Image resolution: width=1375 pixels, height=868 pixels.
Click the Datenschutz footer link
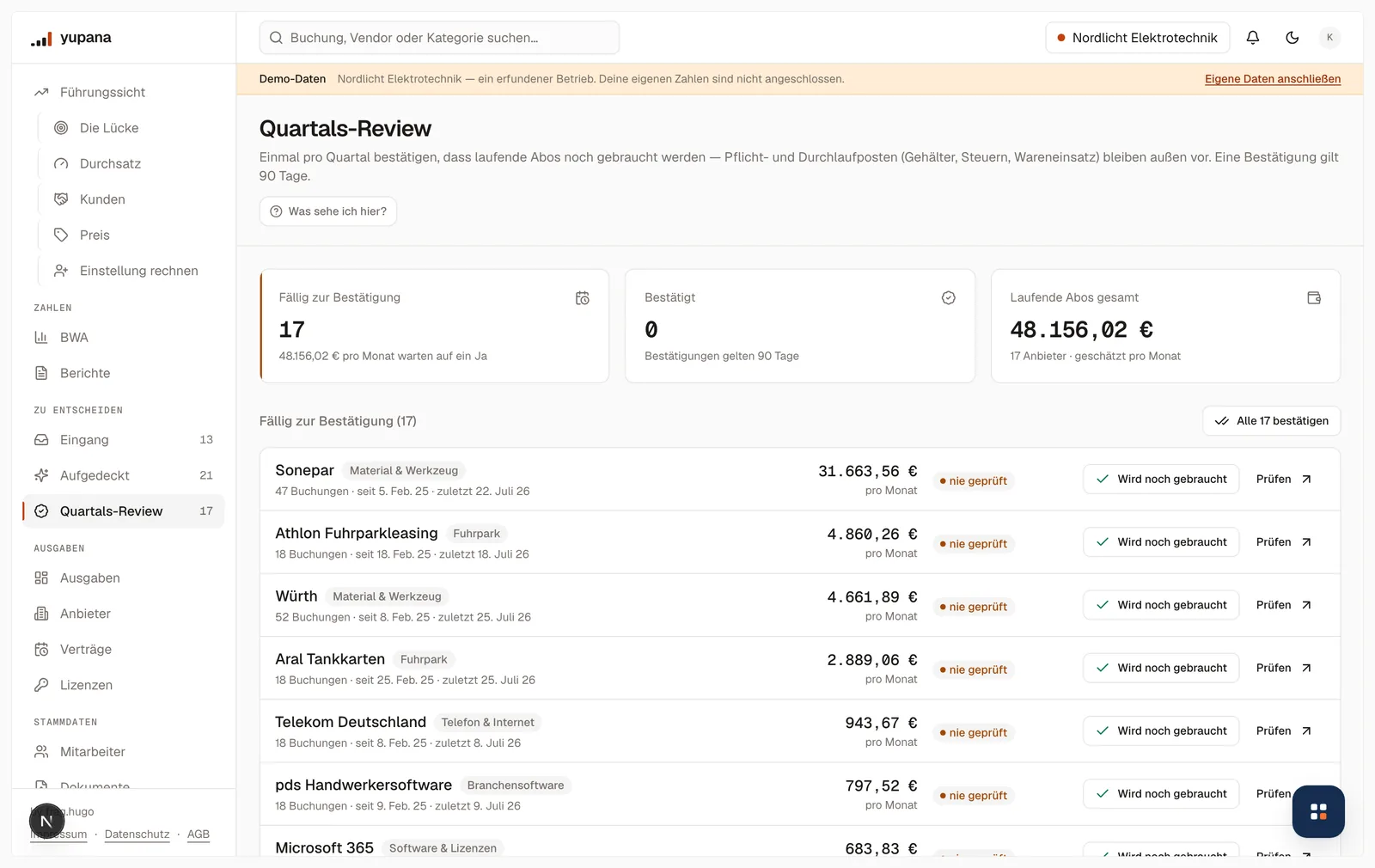pos(137,834)
